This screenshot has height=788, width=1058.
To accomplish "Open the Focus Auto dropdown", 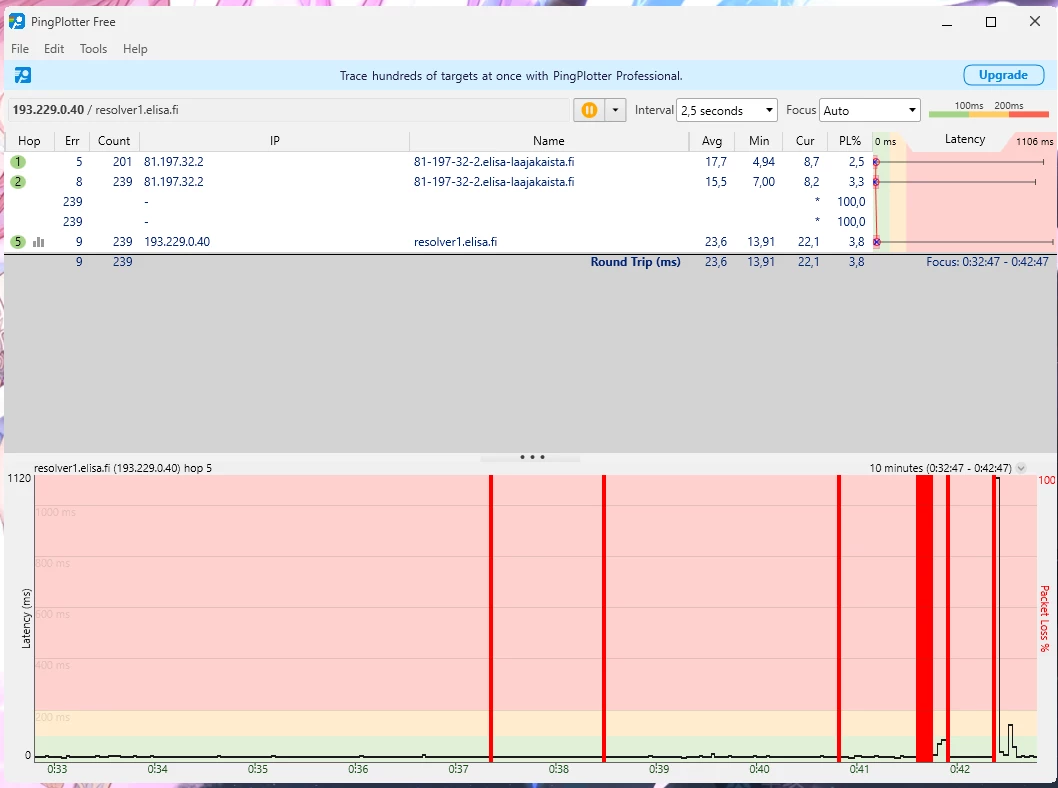I will (870, 110).
